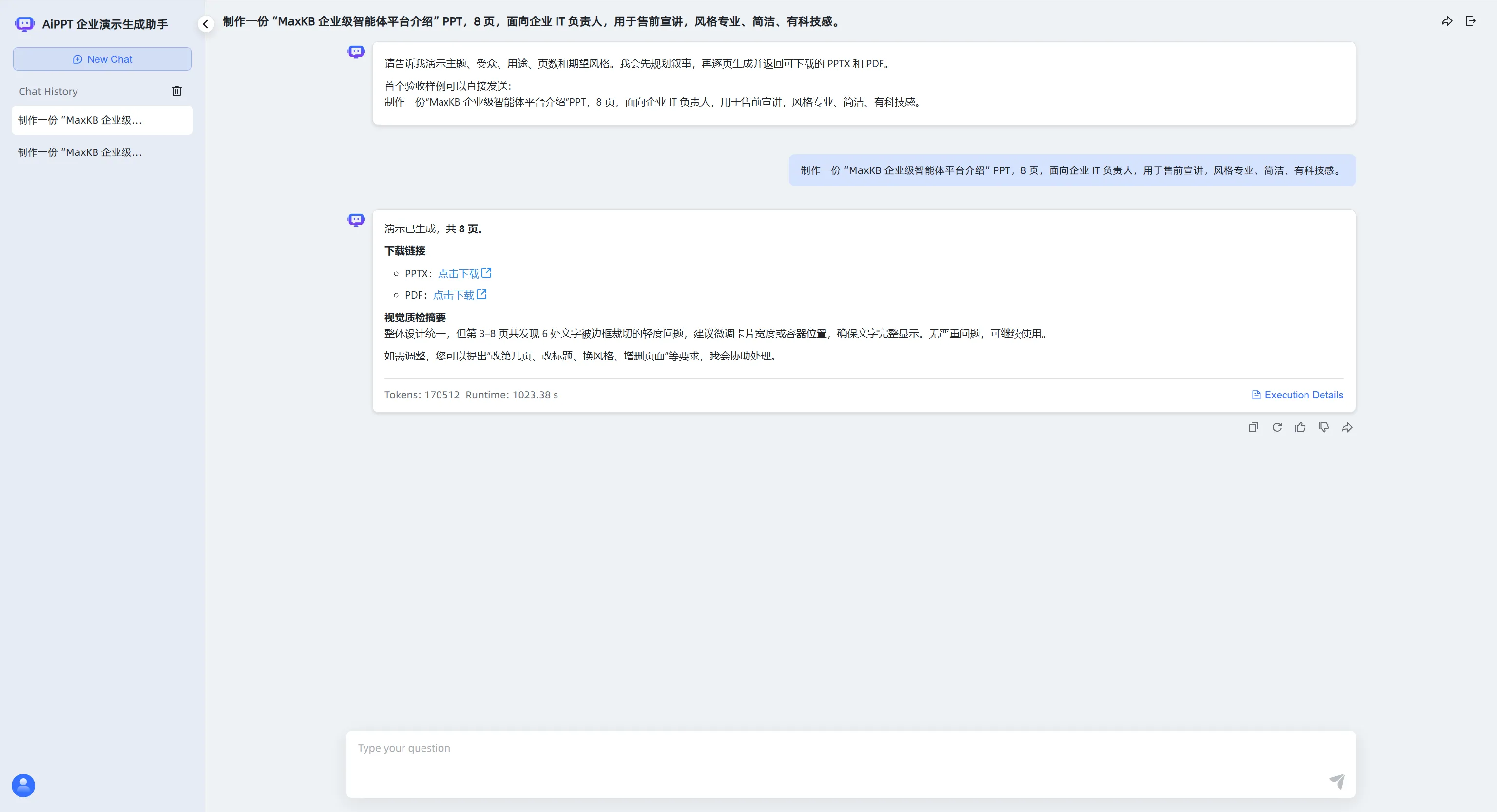Click the share icon in the top header
This screenshot has height=812, width=1497.
1447,21
